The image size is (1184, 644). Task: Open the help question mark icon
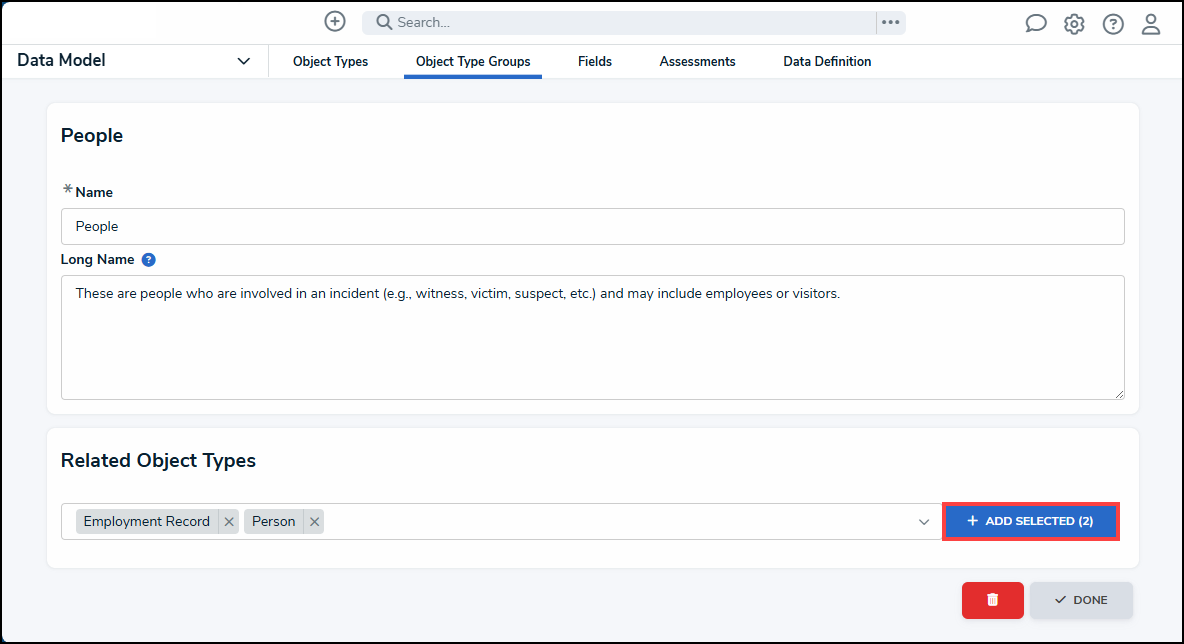(1113, 24)
